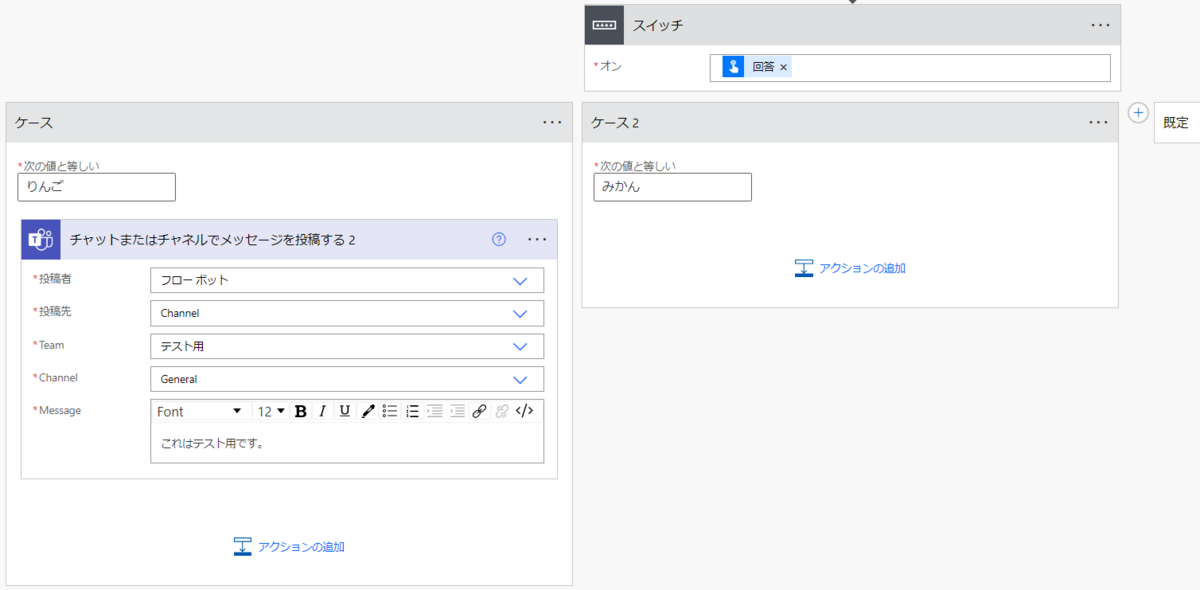
Task: Open the ケース card ellipsis menu
Action: pyautogui.click(x=553, y=122)
